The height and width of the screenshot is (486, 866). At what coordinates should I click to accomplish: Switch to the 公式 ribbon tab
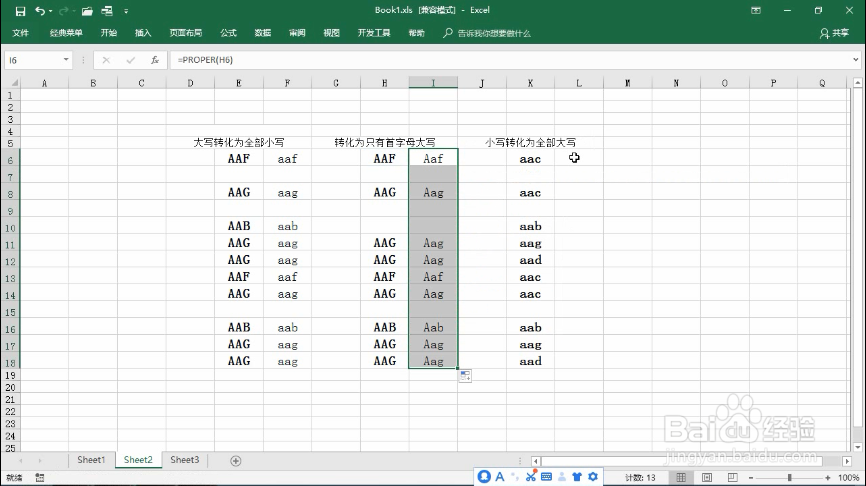tap(228, 33)
